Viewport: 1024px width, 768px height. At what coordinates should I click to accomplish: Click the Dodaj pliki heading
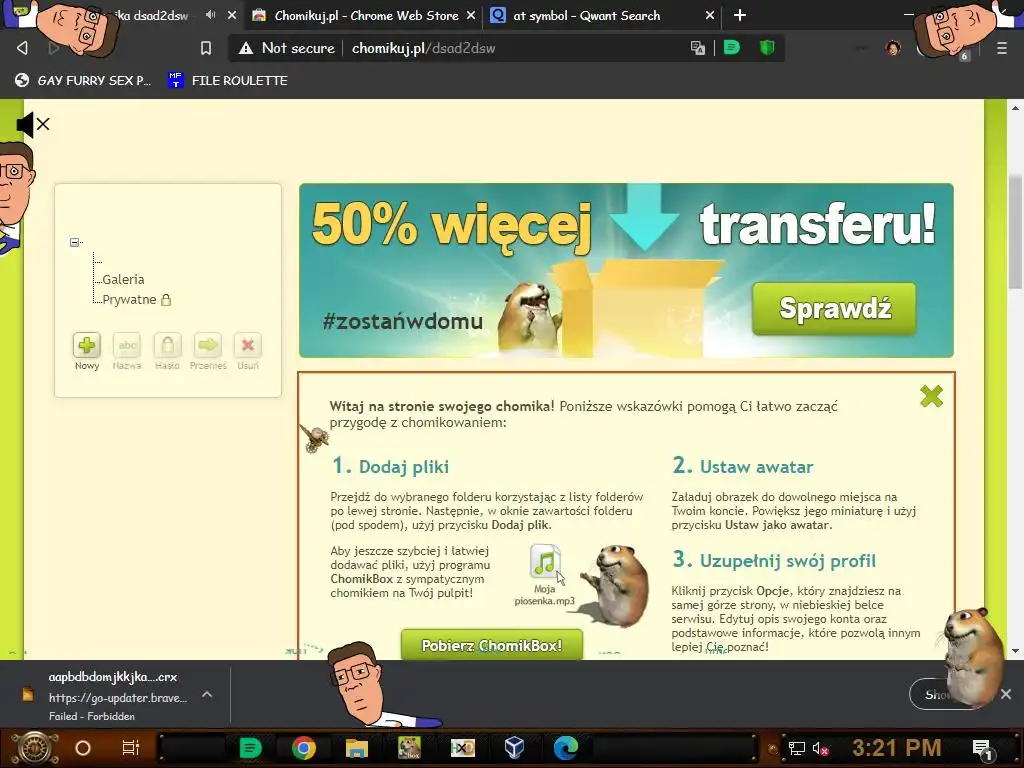point(404,467)
